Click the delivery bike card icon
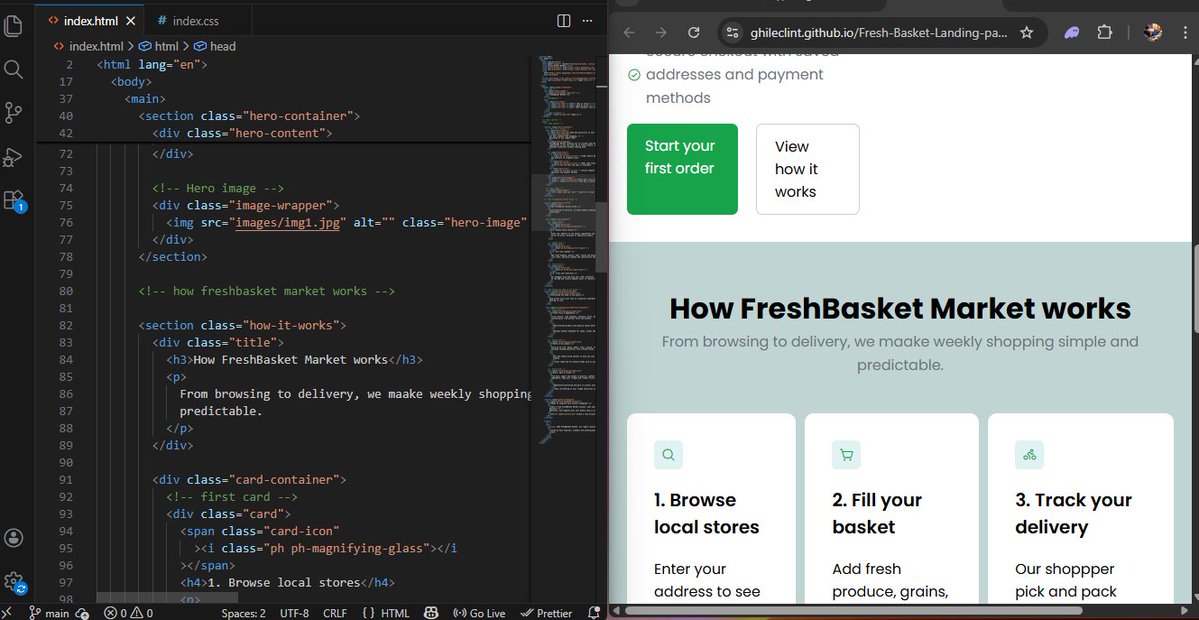The image size is (1199, 620). (1029, 455)
